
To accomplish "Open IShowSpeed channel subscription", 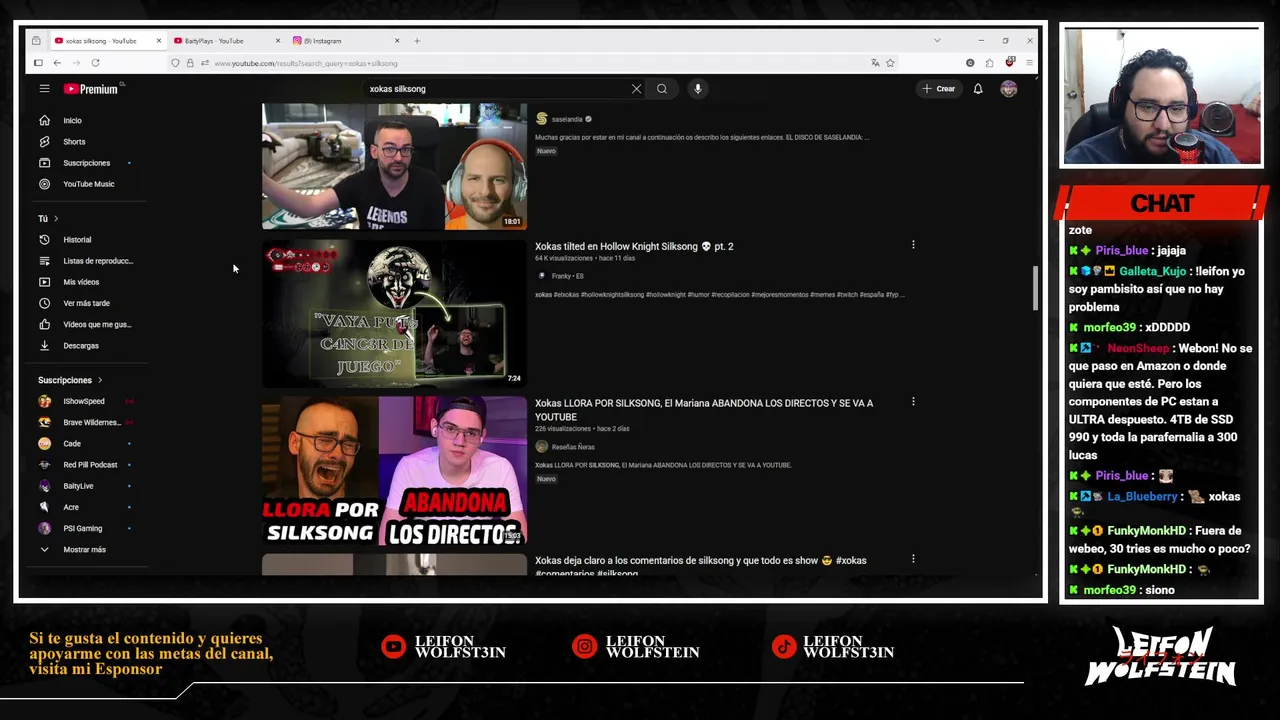I will [85, 401].
